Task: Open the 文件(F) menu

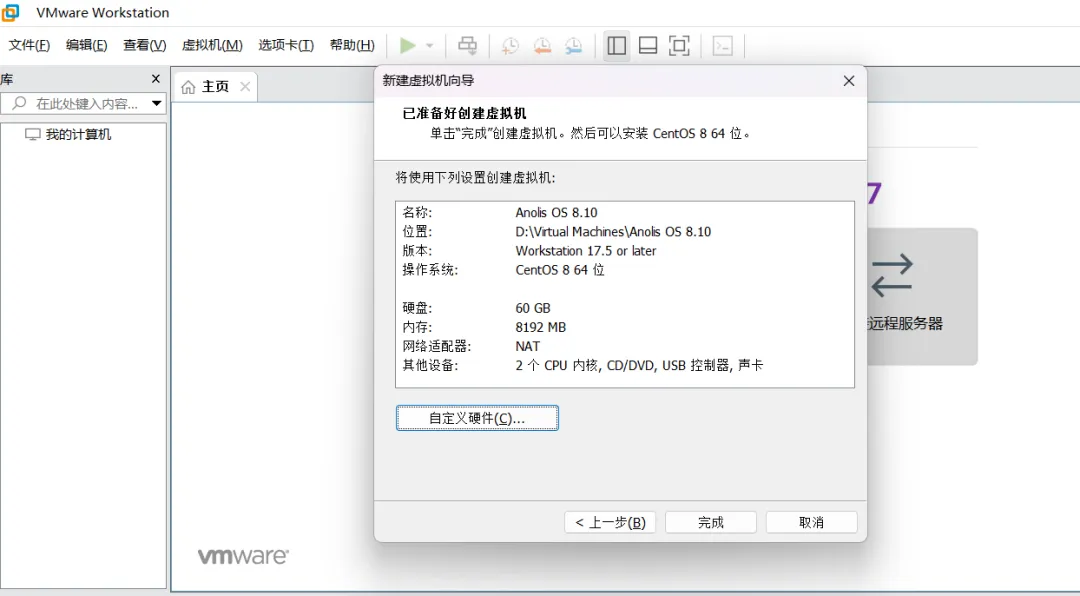Action: pos(29,45)
